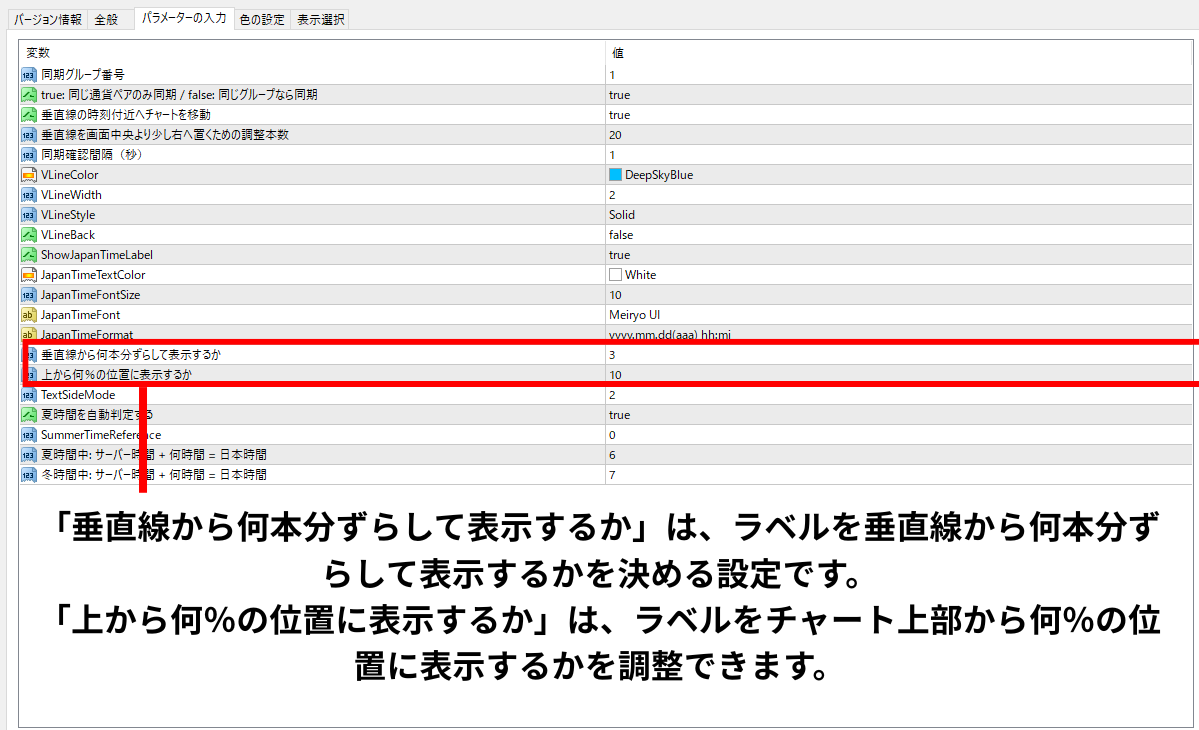Click the icon beside JapanTimeTextColor
The height and width of the screenshot is (730, 1199).
(x=28, y=275)
